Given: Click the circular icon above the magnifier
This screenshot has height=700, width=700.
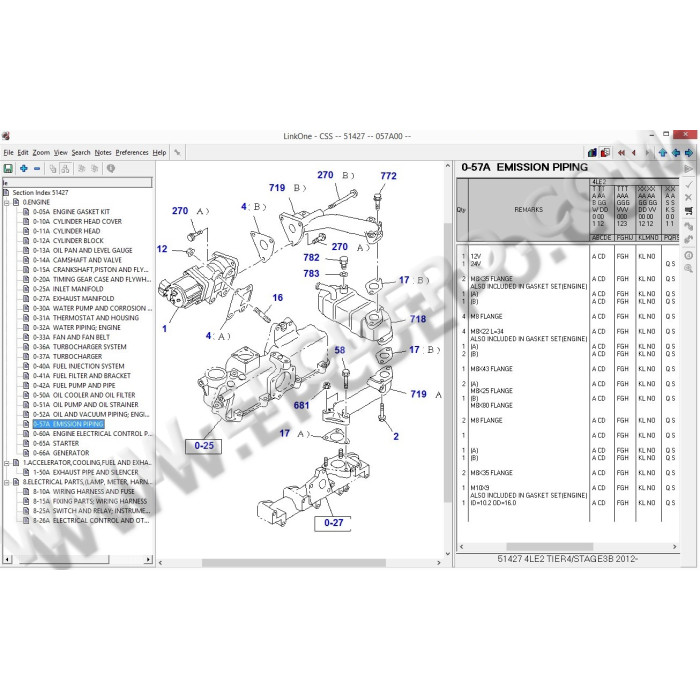Looking at the screenshot, I should [688, 255].
